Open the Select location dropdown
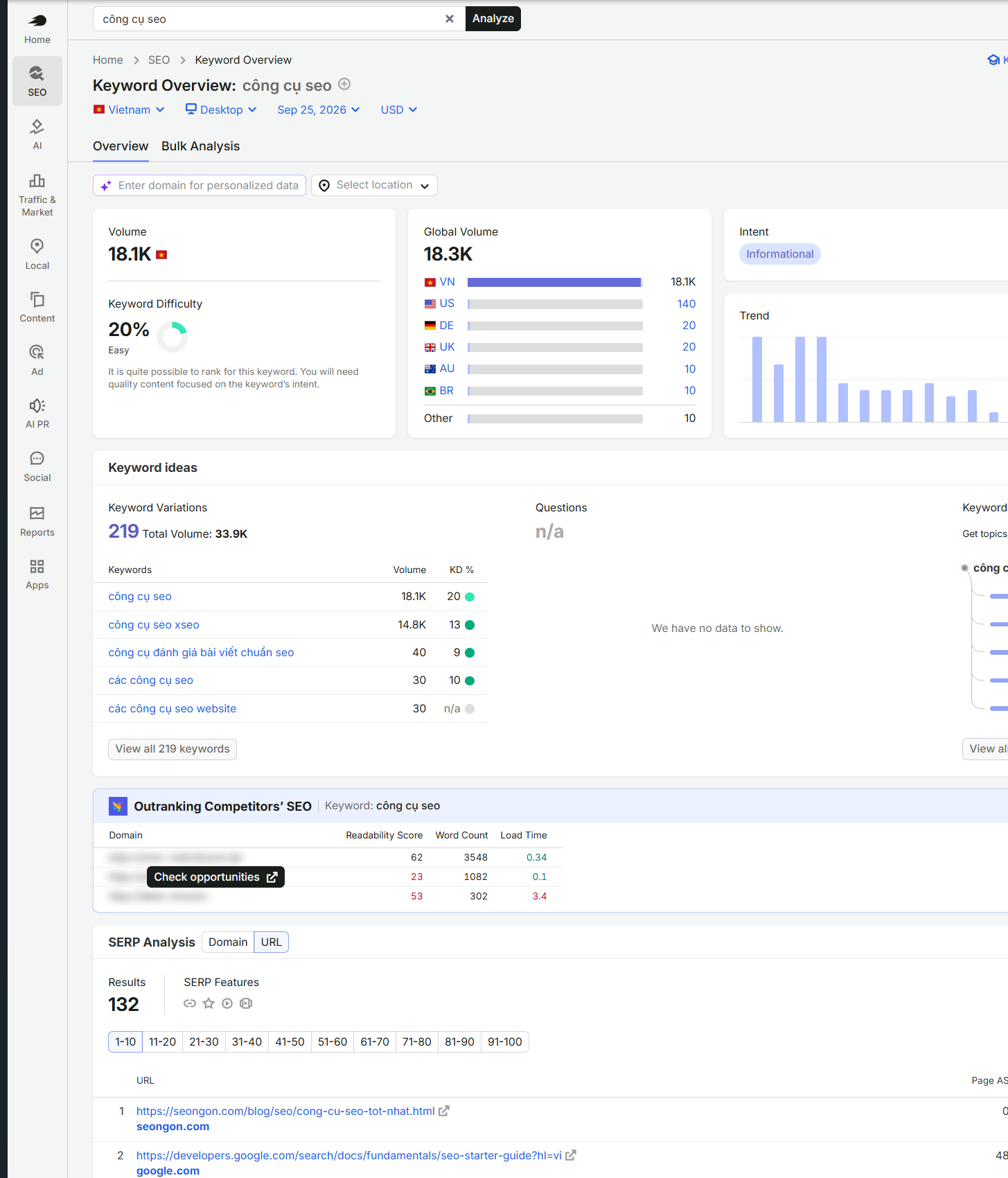The height and width of the screenshot is (1178, 1008). pyautogui.click(x=374, y=185)
